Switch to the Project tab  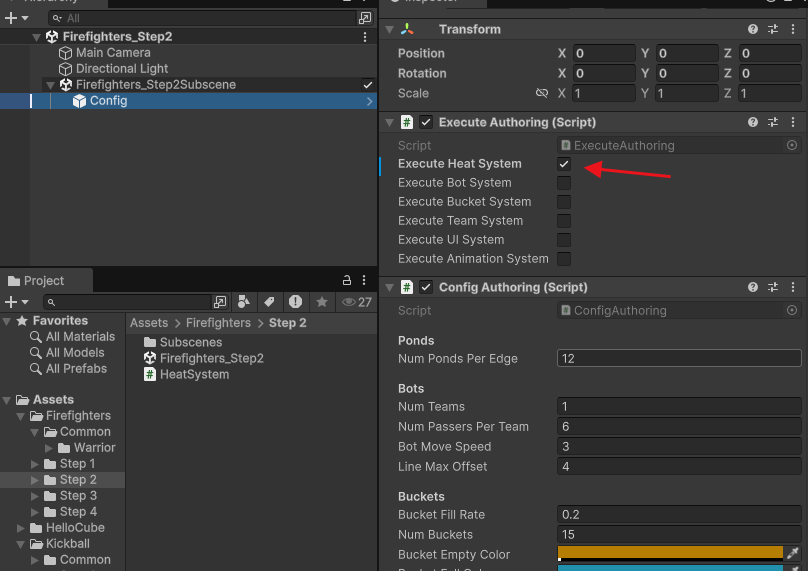click(36, 281)
